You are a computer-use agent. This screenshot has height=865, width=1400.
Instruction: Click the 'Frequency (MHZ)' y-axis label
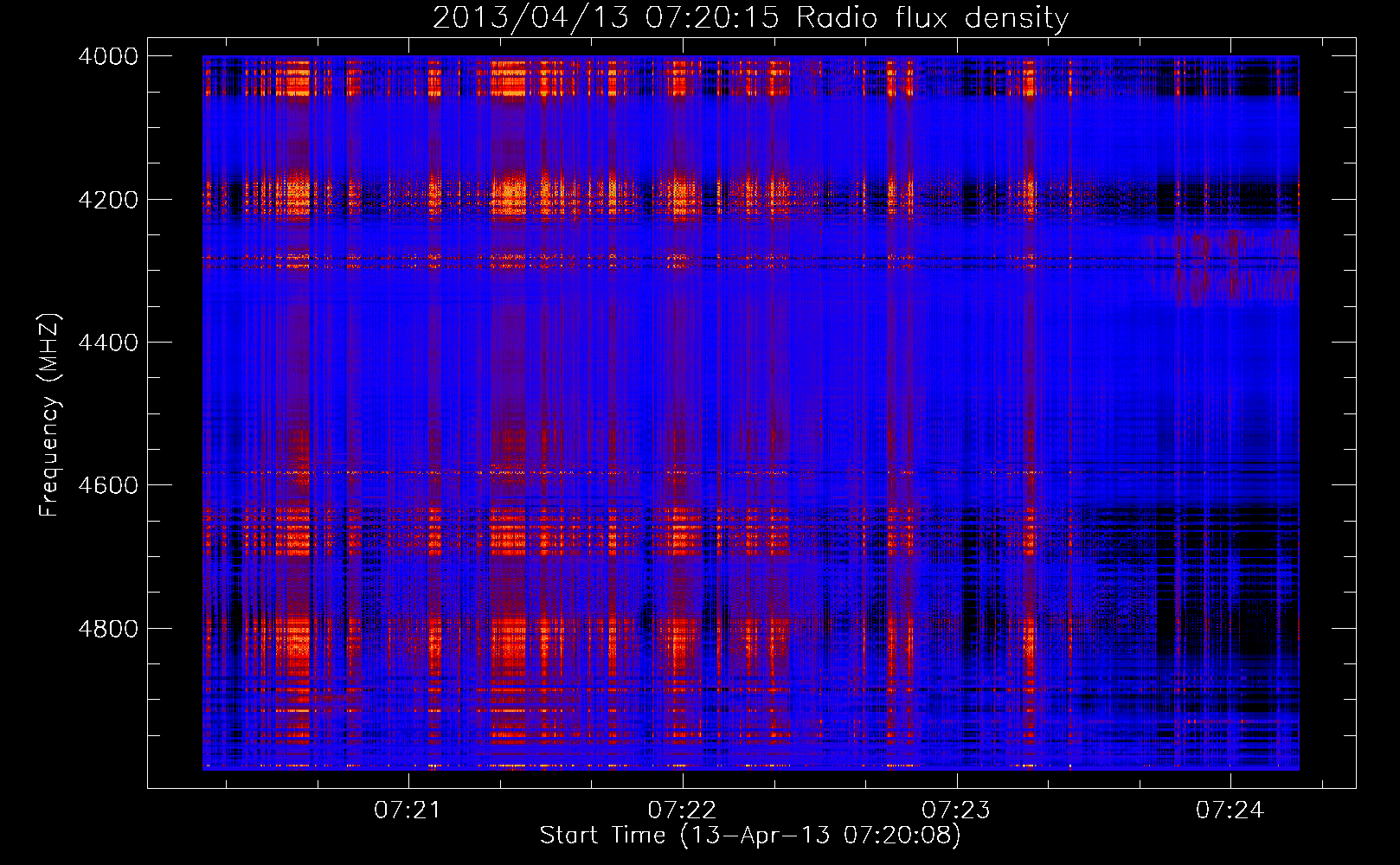click(49, 415)
